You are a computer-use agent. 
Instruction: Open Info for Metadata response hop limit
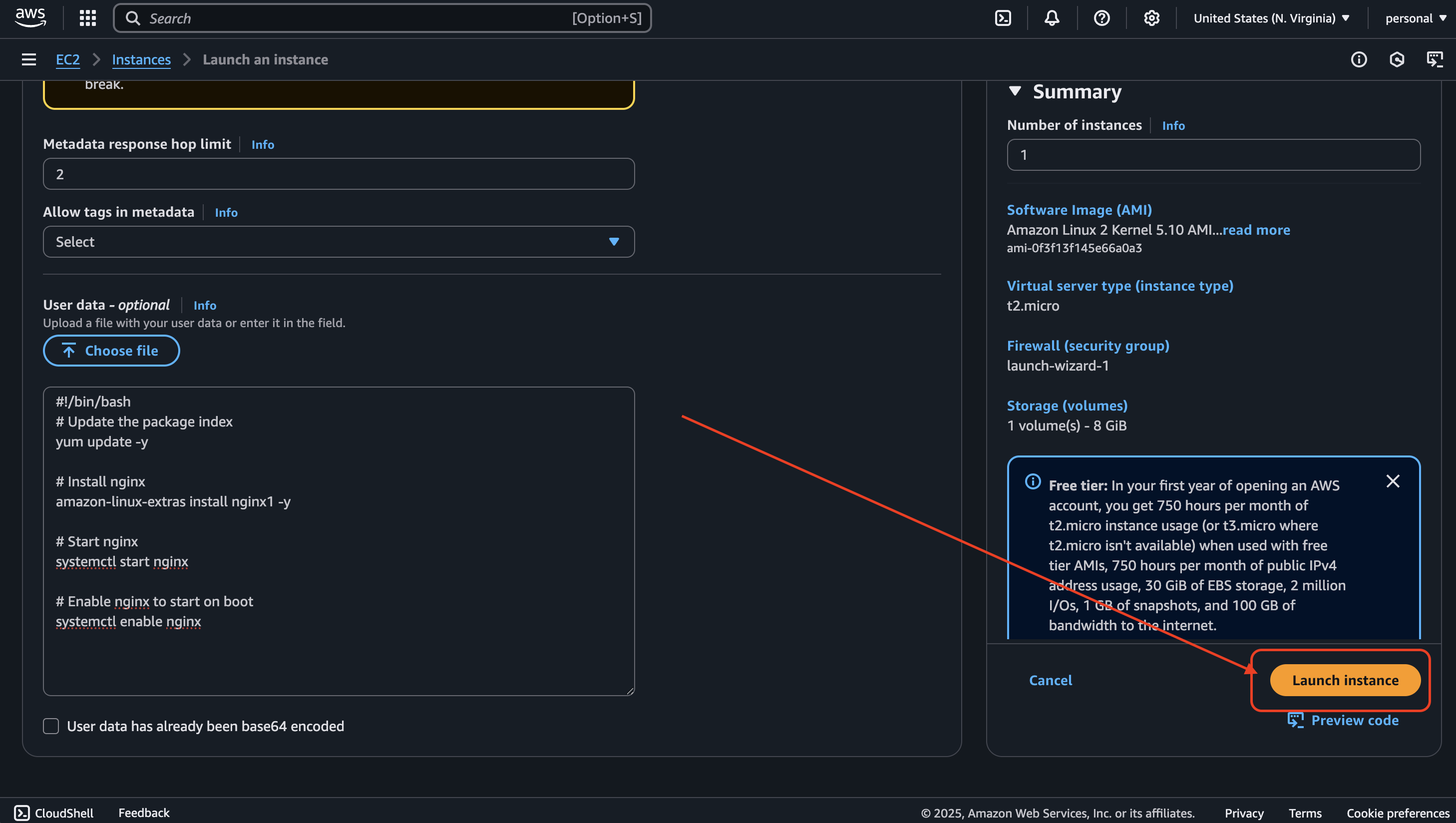[263, 145]
